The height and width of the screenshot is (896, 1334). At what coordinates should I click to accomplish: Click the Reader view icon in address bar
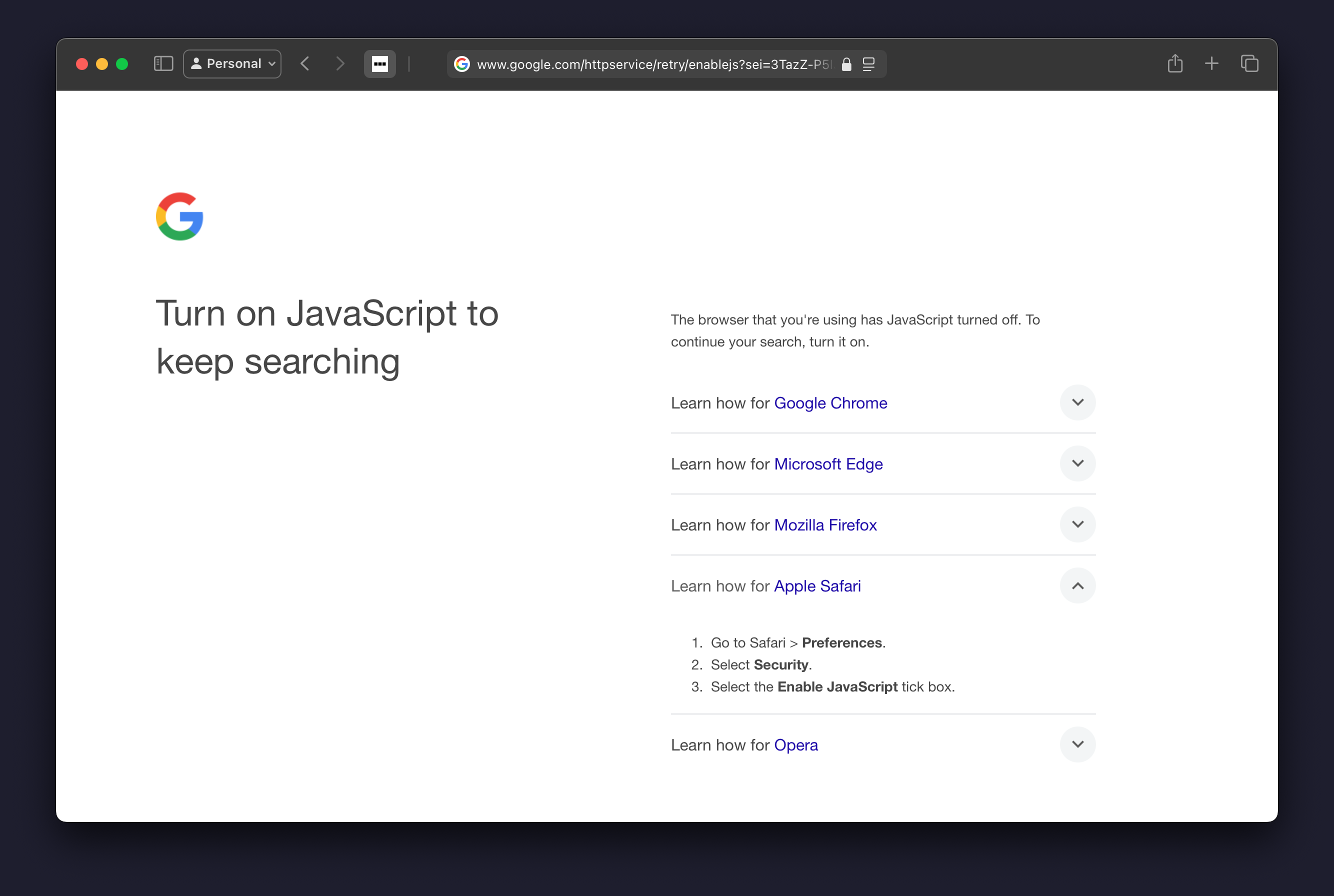coord(869,64)
